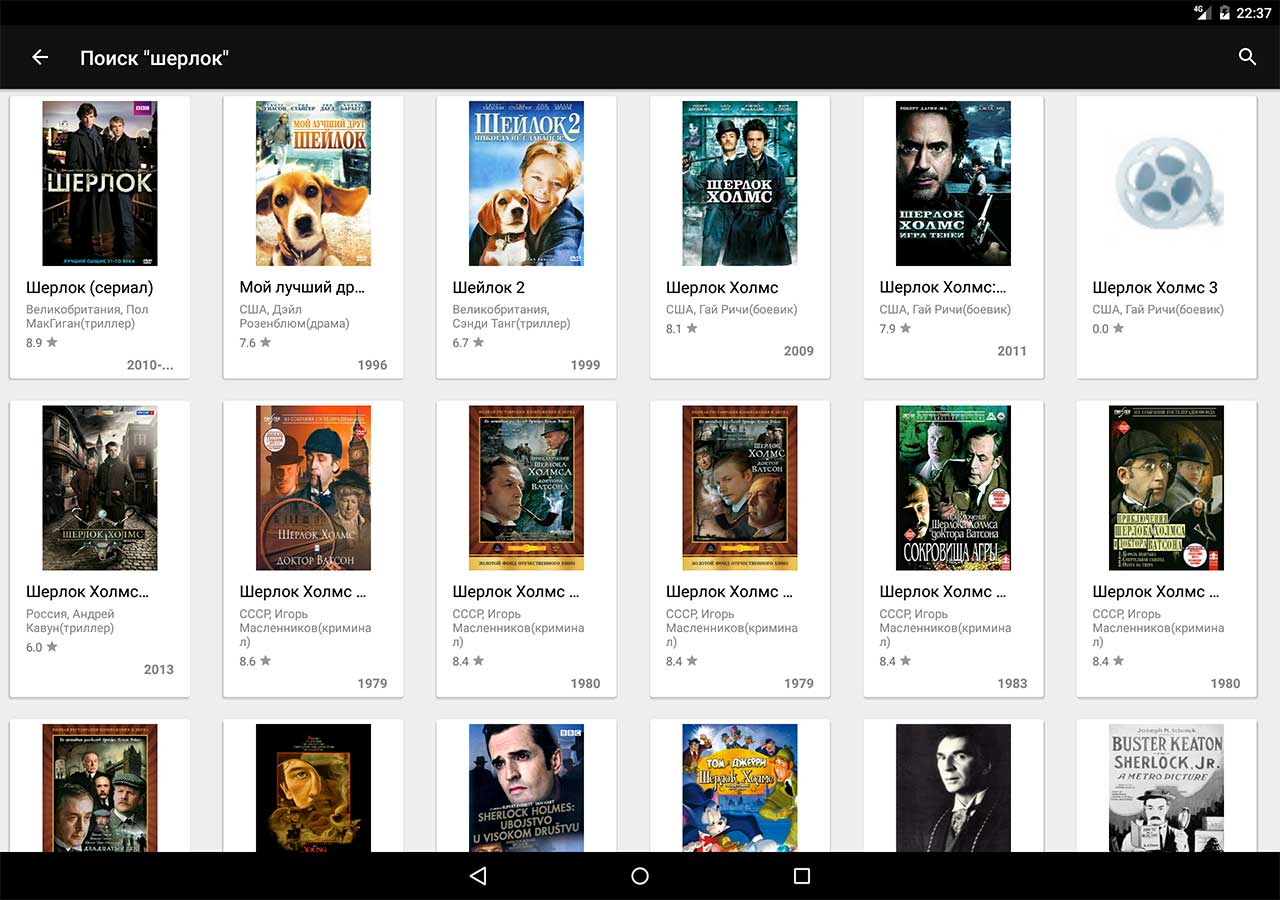Open the BBC Шерлок series poster

click(x=100, y=183)
